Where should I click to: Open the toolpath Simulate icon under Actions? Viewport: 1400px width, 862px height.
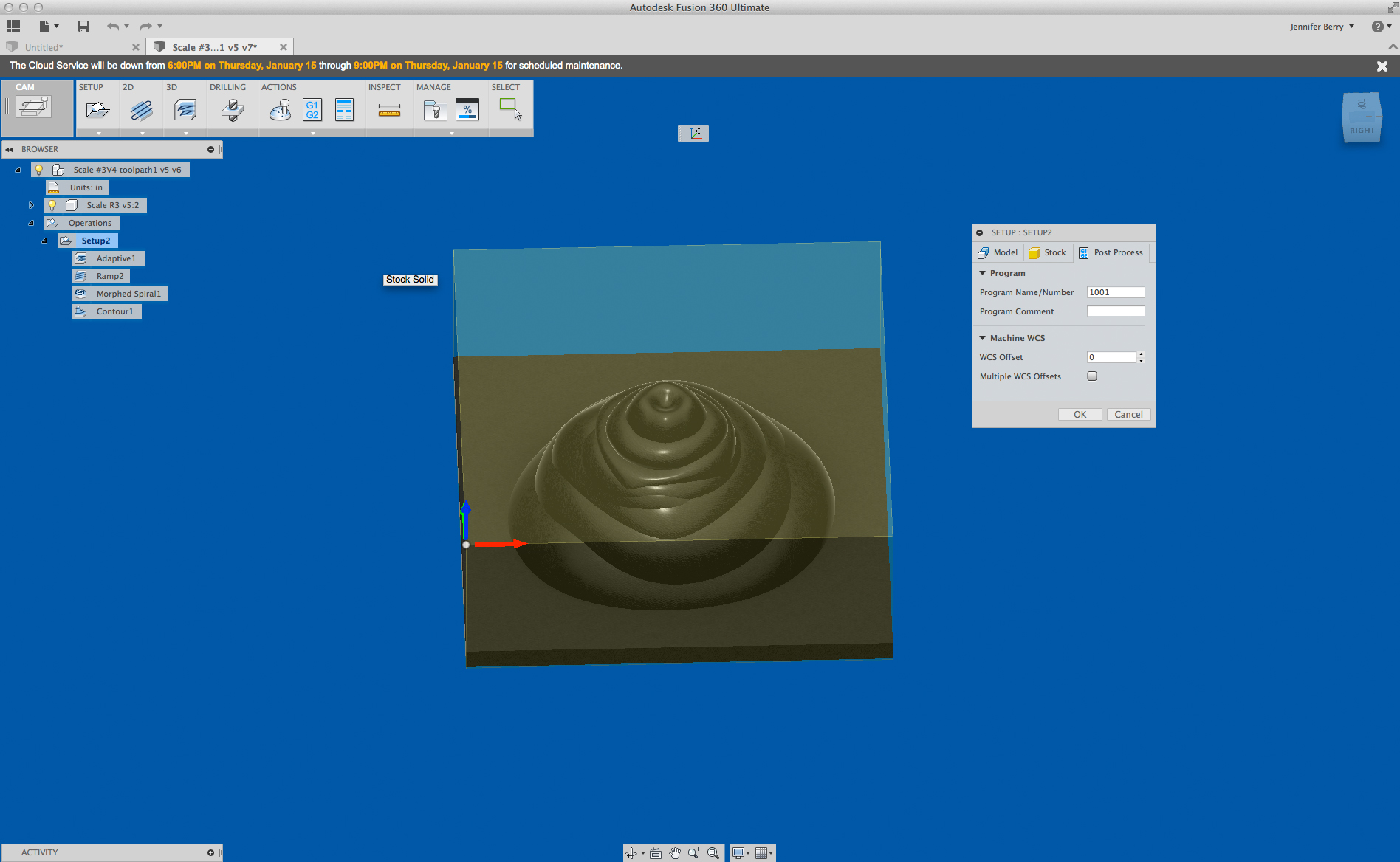(x=279, y=109)
